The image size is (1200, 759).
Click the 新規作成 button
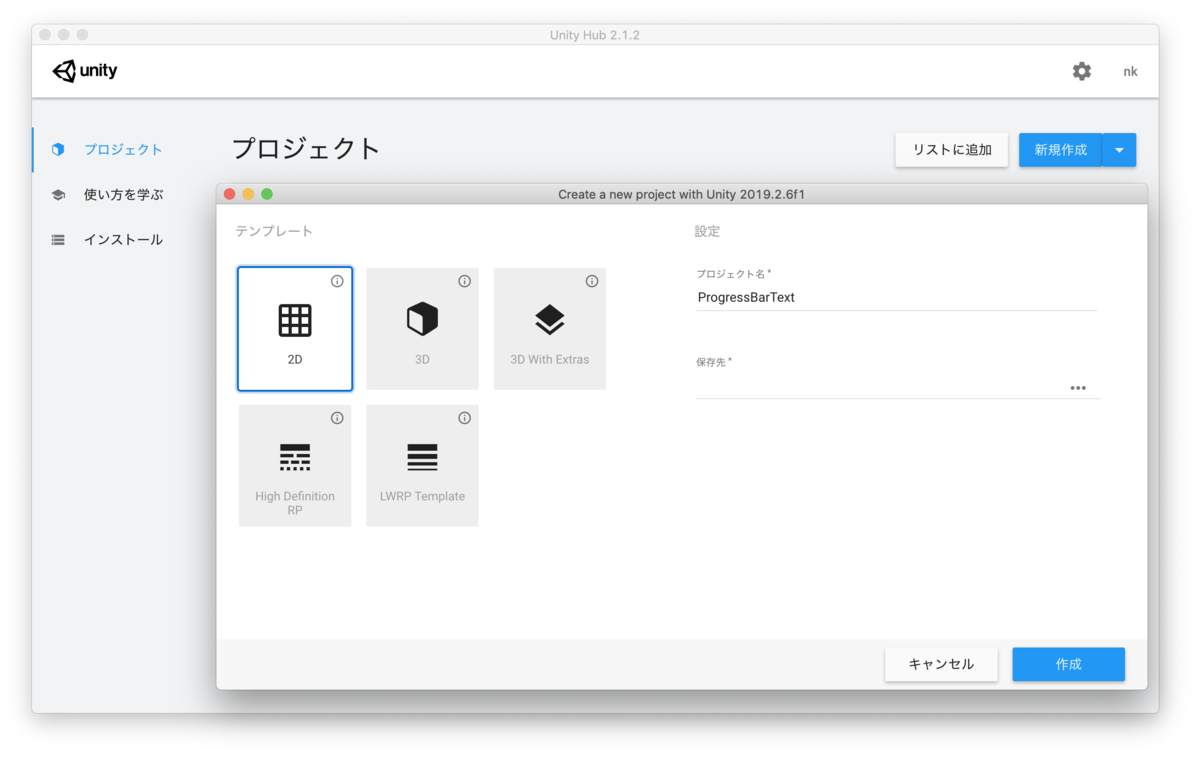[1060, 150]
